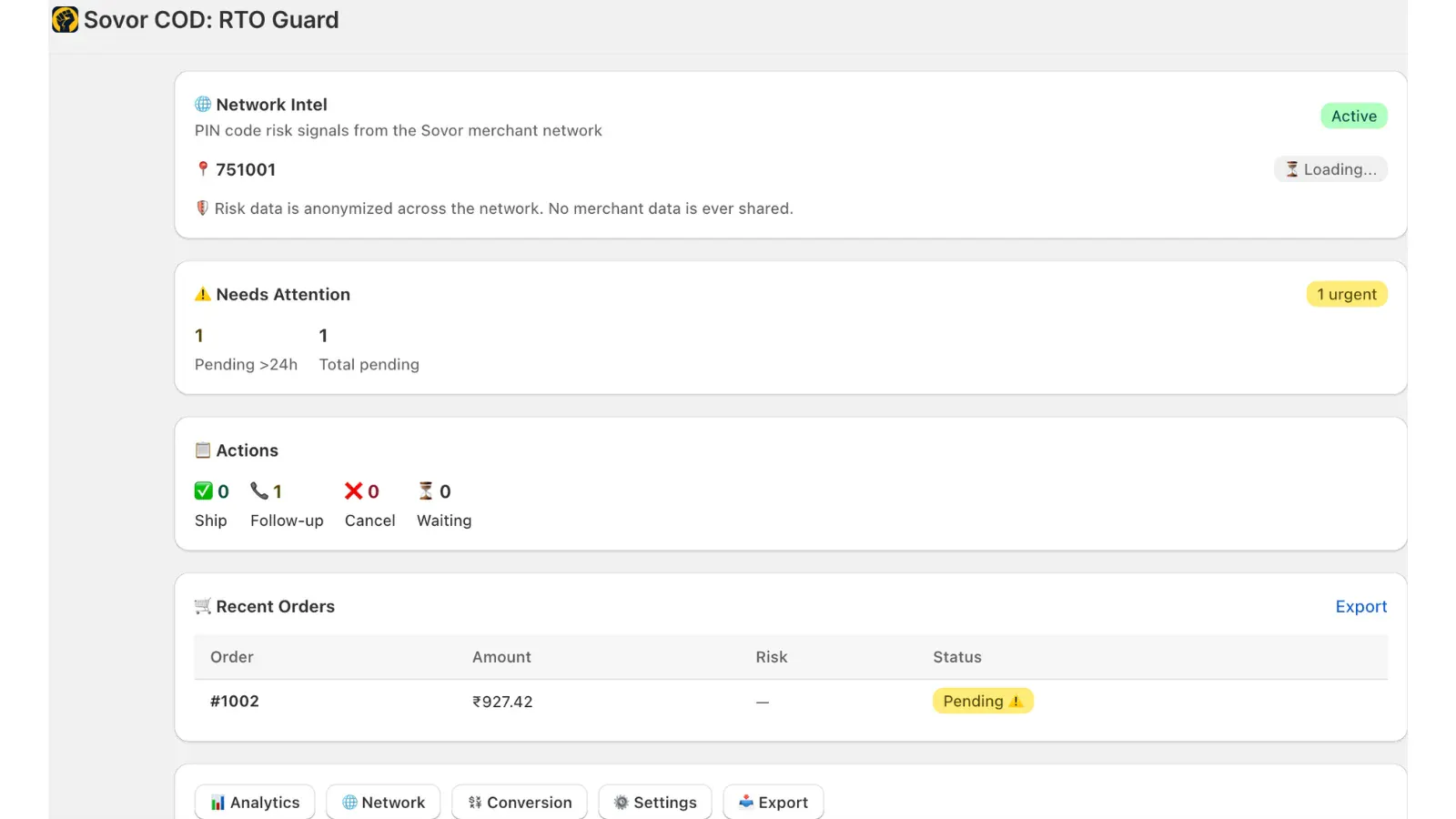This screenshot has width=1456, height=819.
Task: Click the Needs Attention warning triangle icon
Action: click(203, 294)
